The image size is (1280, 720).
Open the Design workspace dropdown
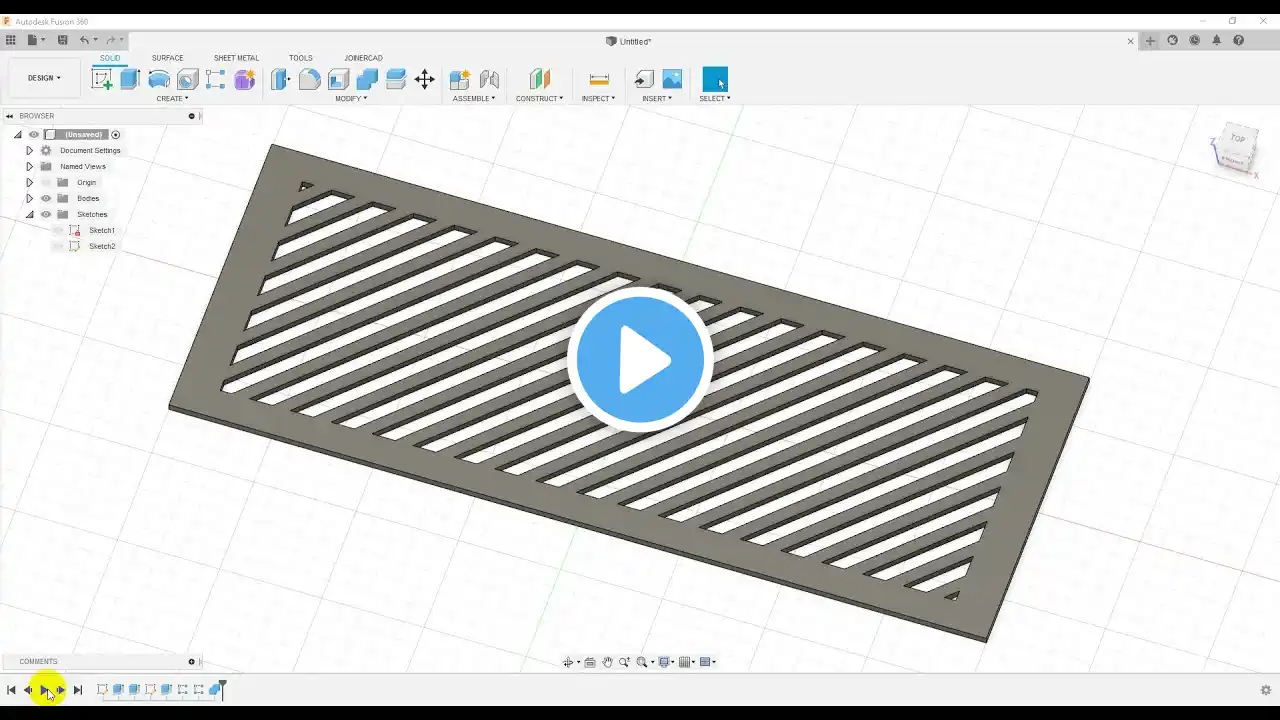click(x=44, y=78)
